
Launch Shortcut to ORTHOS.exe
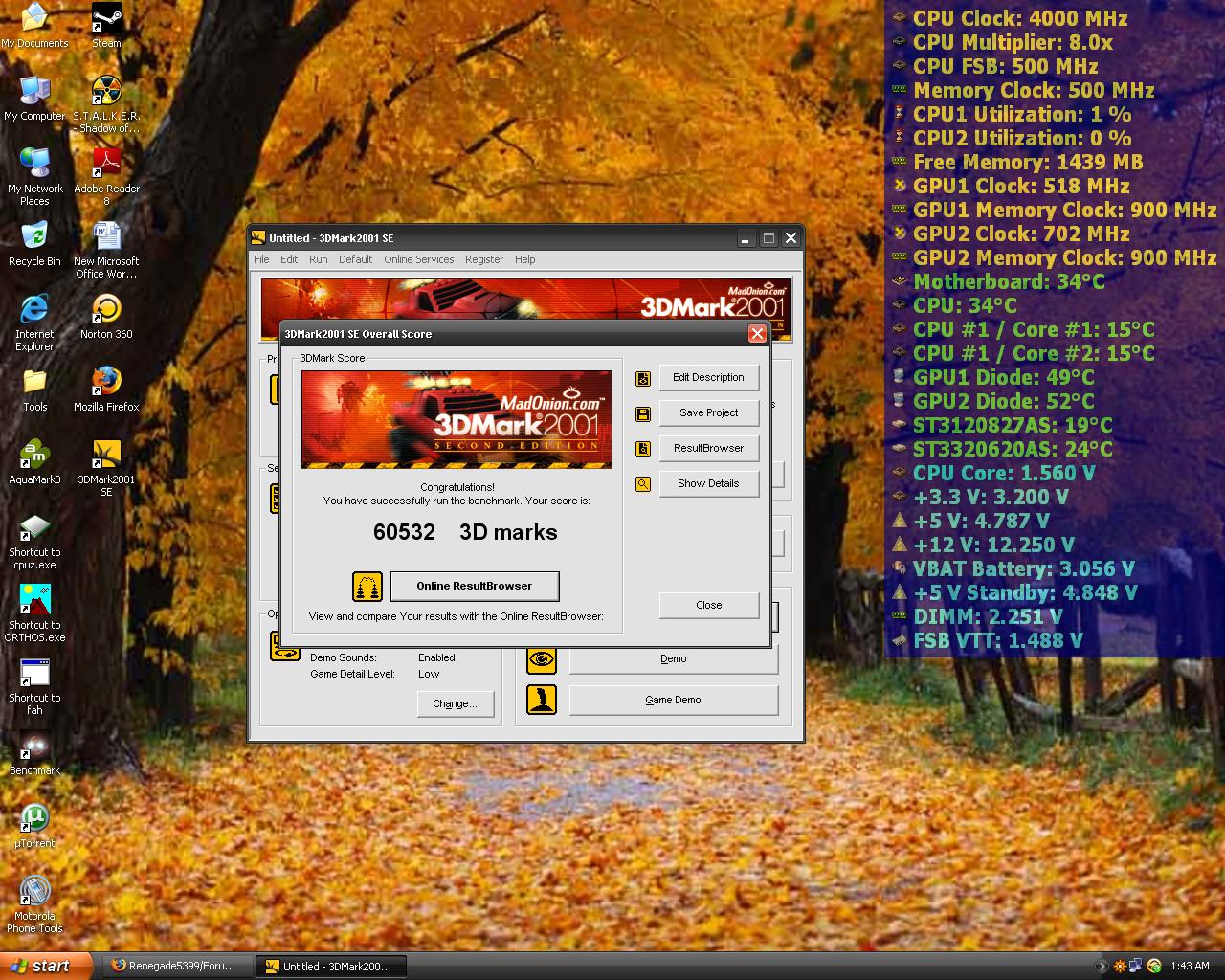pyautogui.click(x=34, y=613)
